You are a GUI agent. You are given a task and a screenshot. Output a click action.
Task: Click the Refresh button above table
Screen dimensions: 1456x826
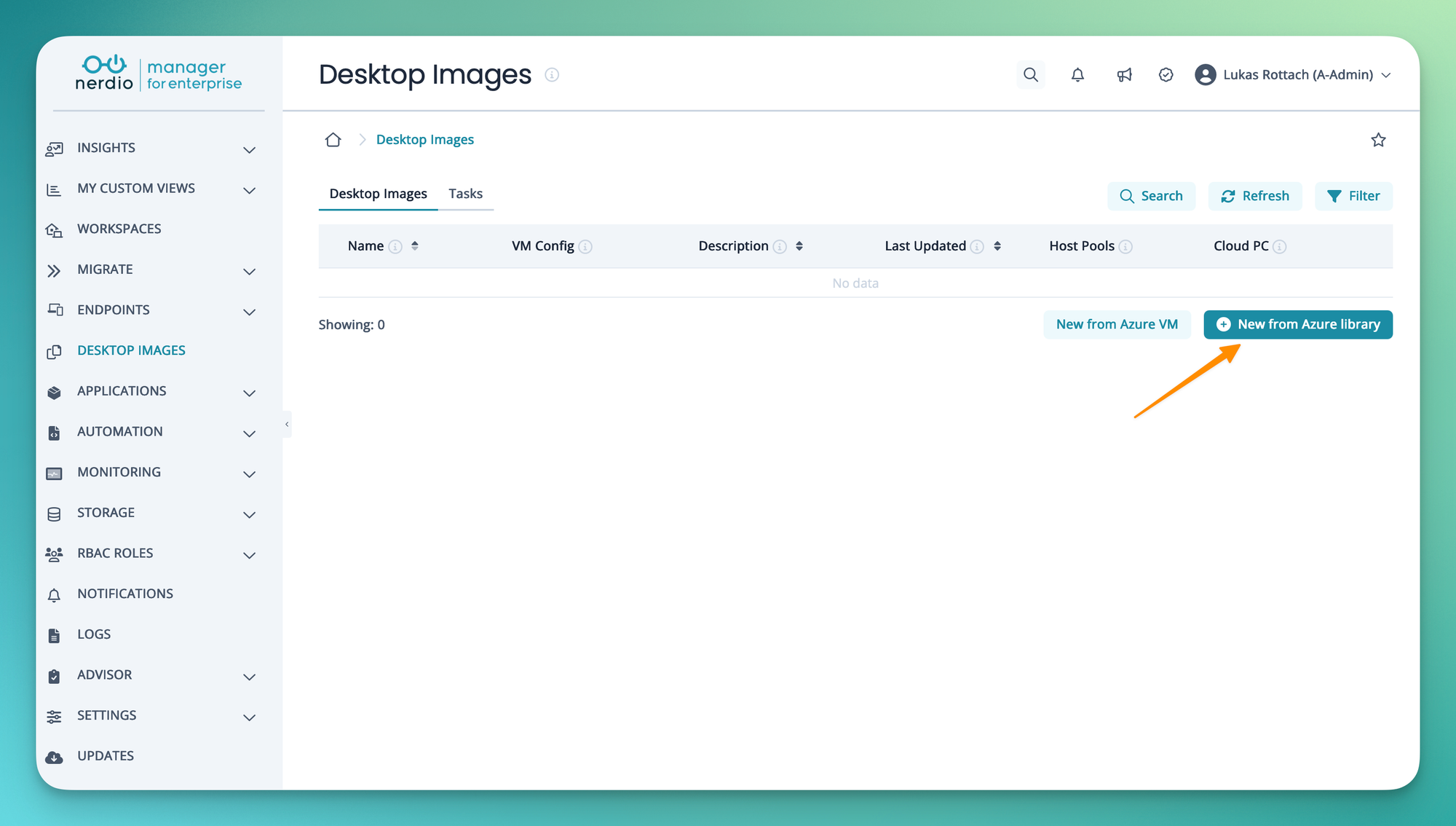coord(1255,196)
